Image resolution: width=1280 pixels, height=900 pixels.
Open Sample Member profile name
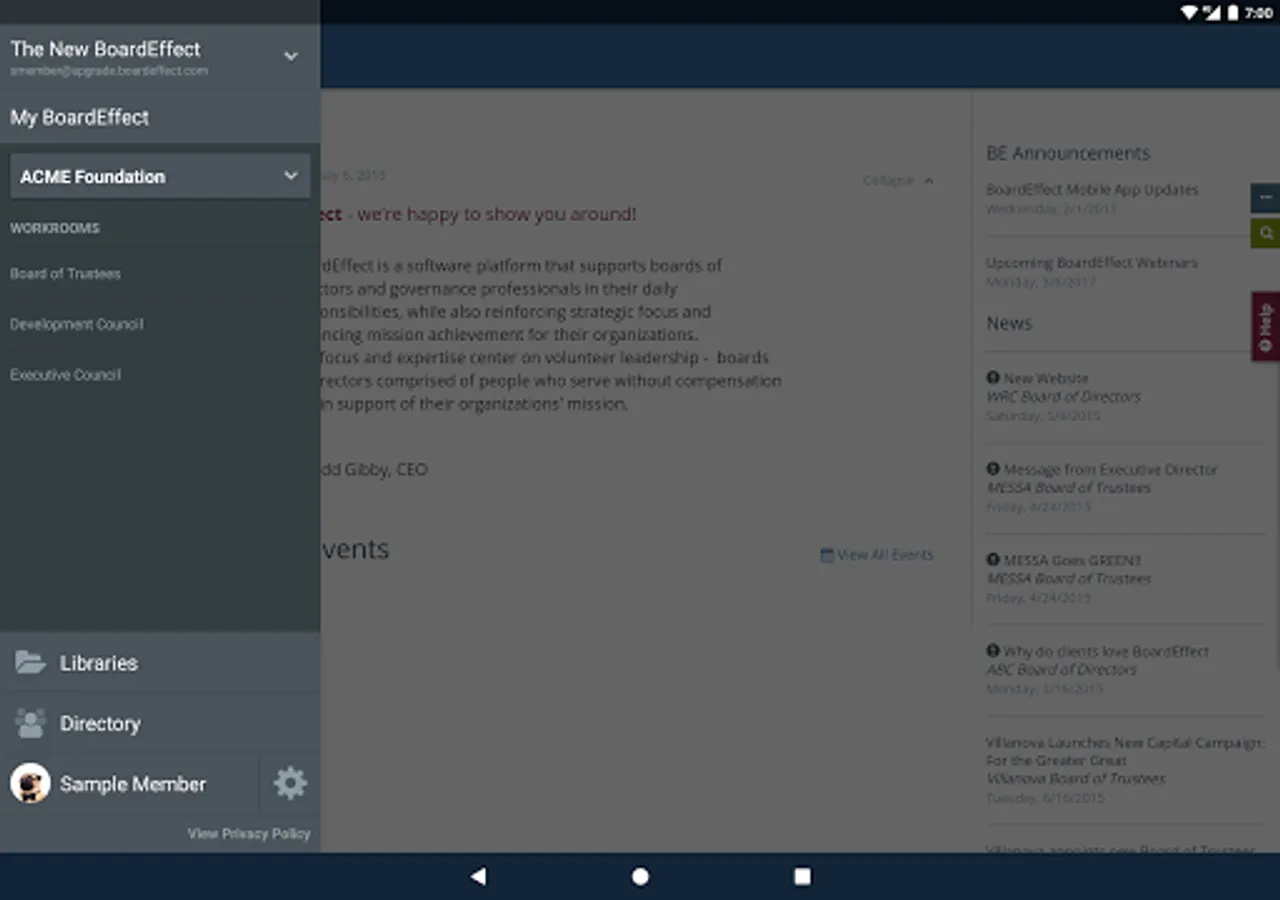133,784
